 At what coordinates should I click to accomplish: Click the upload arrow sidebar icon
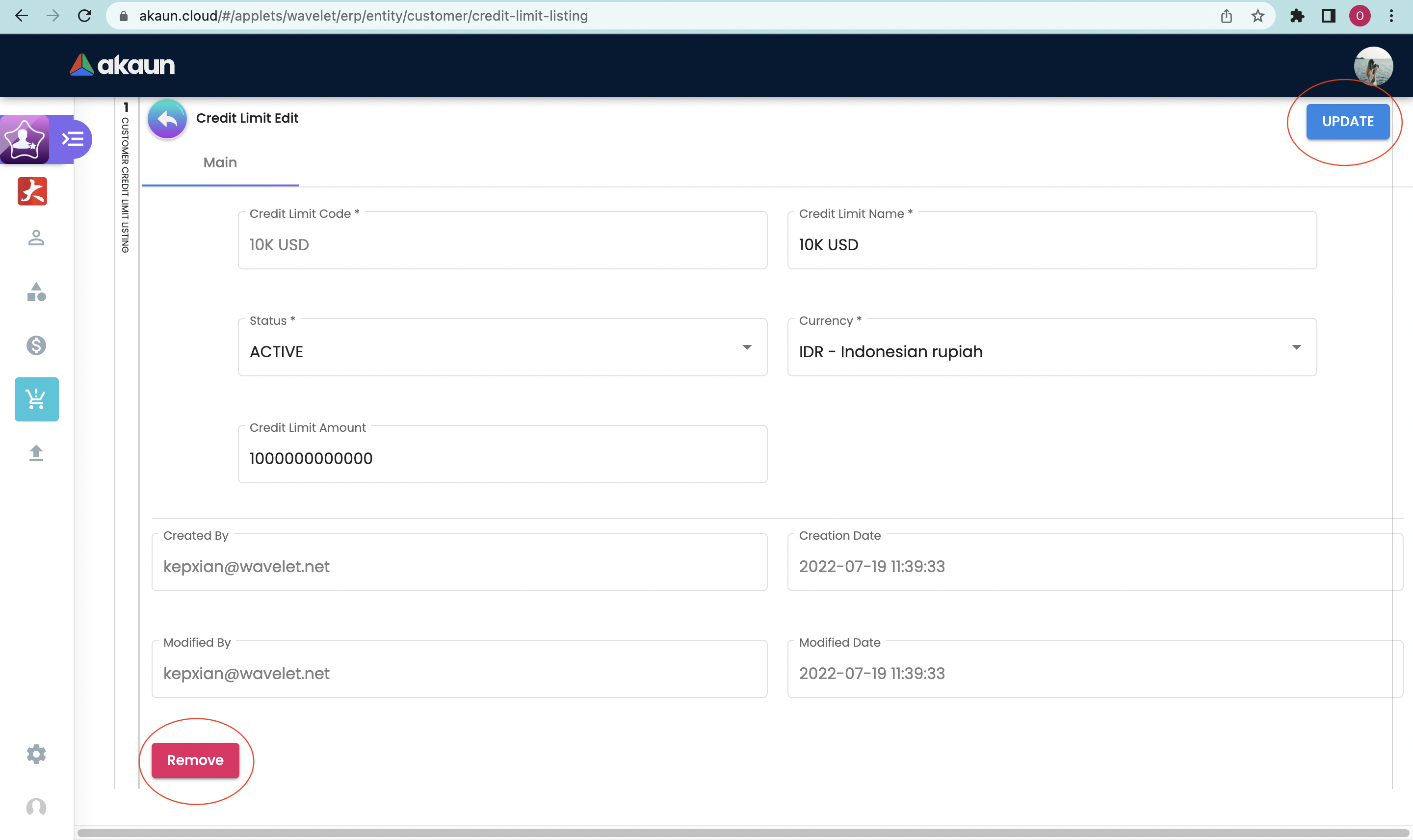point(36,453)
